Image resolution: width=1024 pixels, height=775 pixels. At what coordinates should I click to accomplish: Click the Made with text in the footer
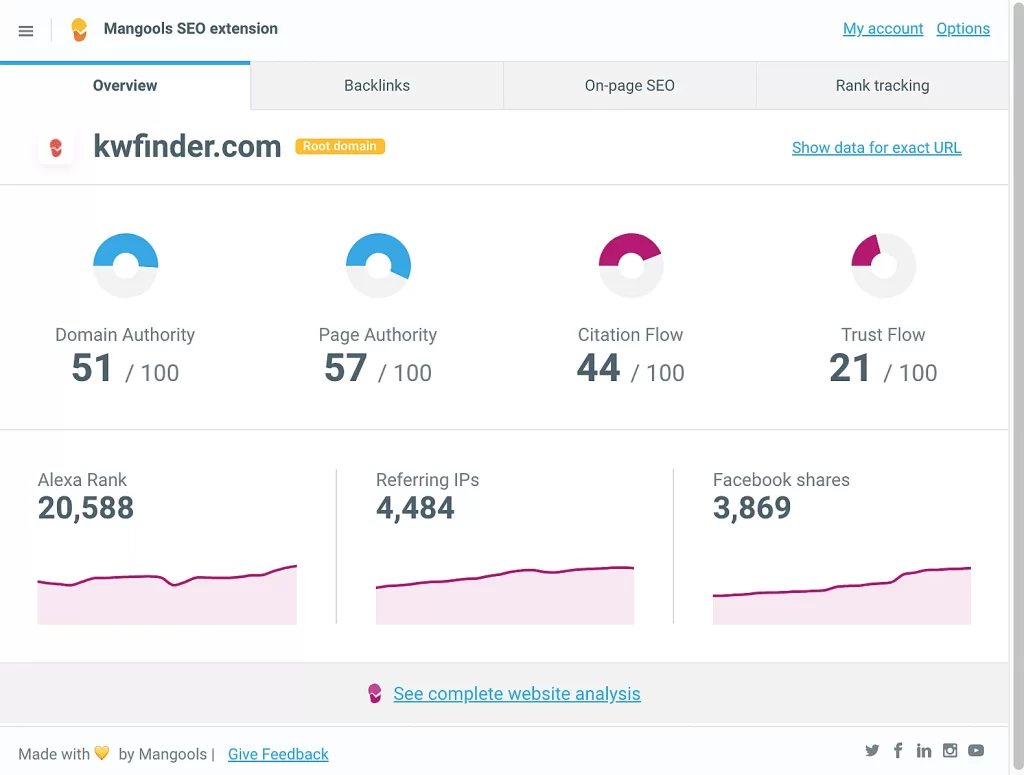point(54,754)
